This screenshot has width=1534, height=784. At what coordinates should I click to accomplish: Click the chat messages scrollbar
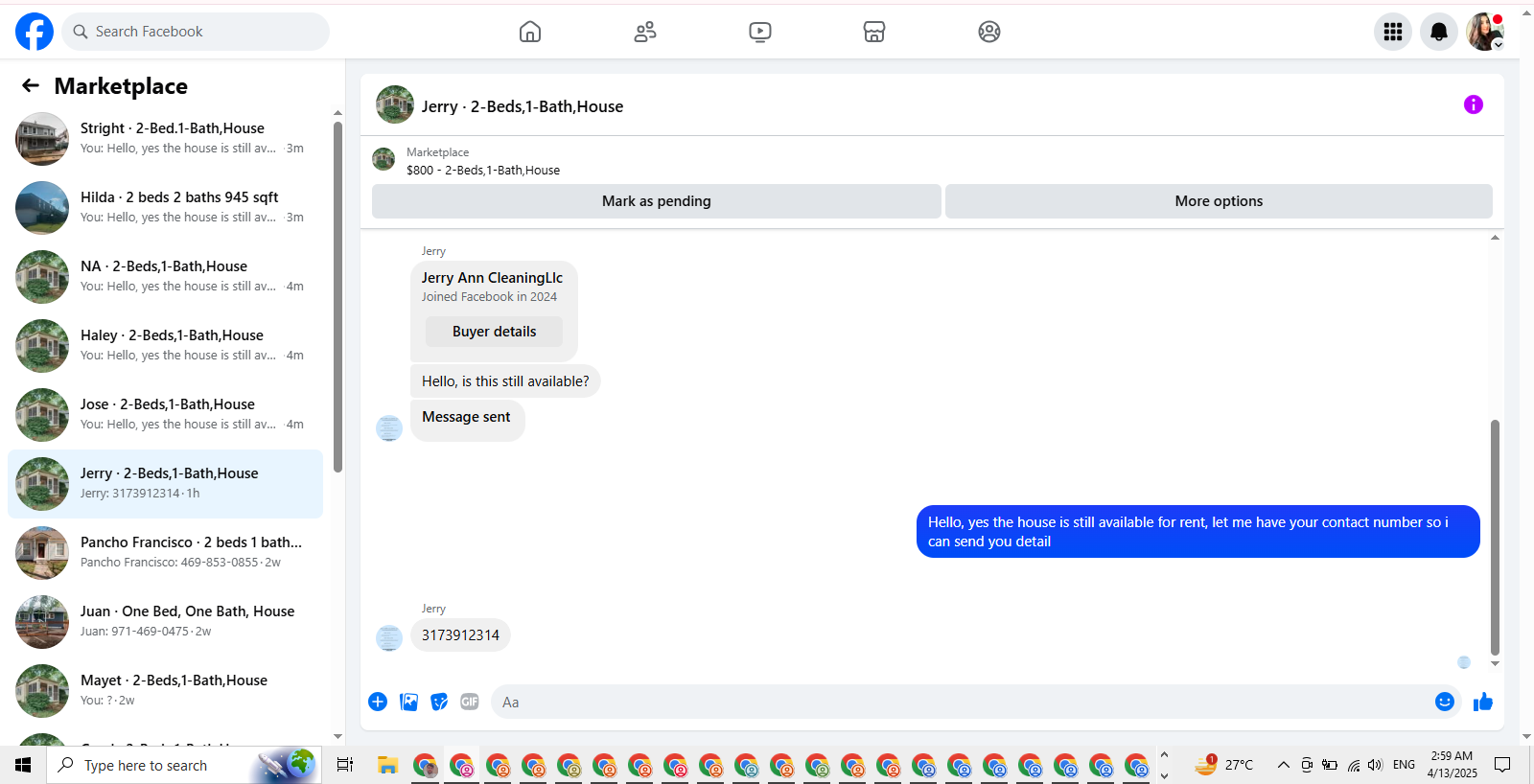tap(1495, 537)
